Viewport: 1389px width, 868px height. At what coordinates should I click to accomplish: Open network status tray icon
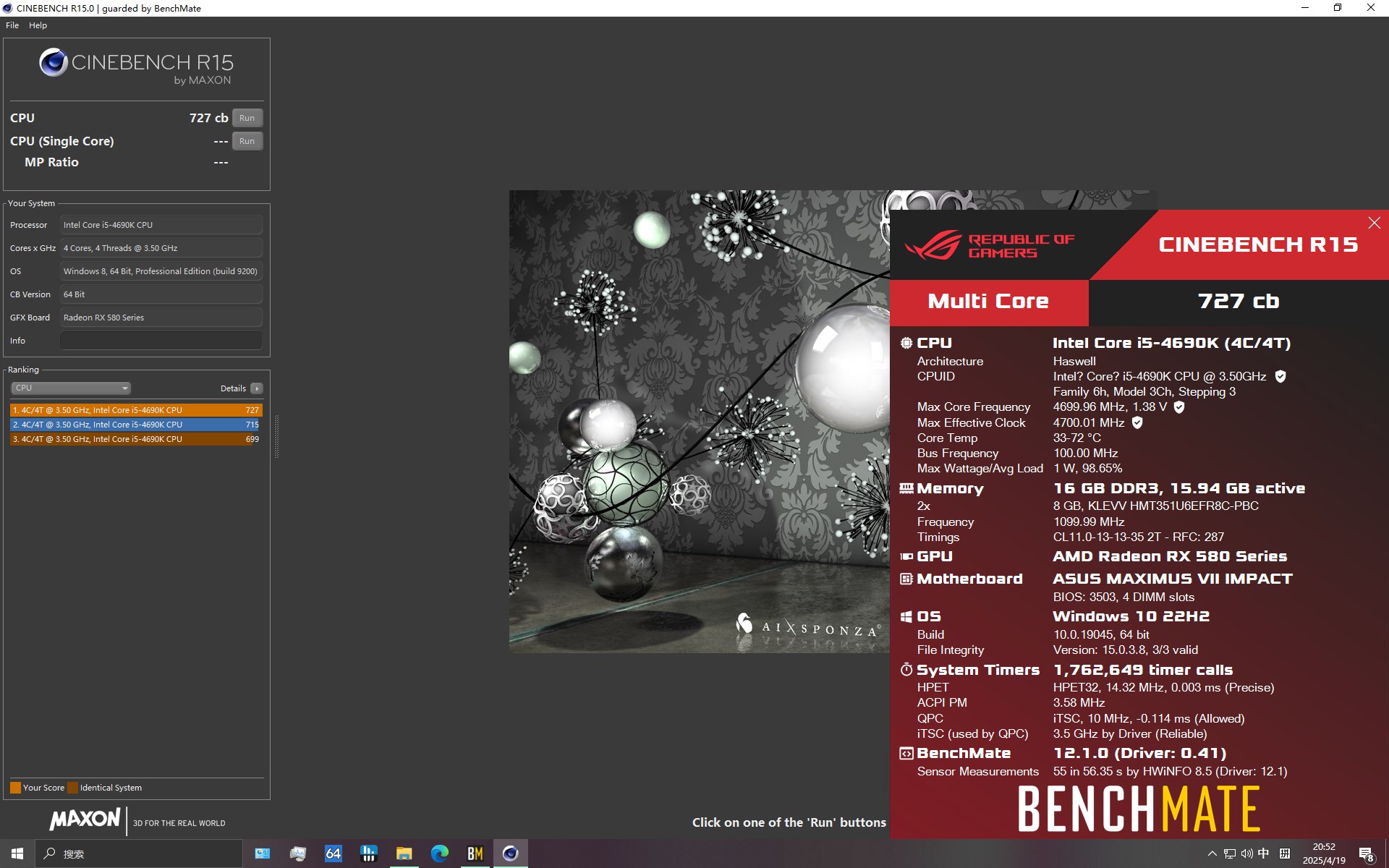point(1230,854)
